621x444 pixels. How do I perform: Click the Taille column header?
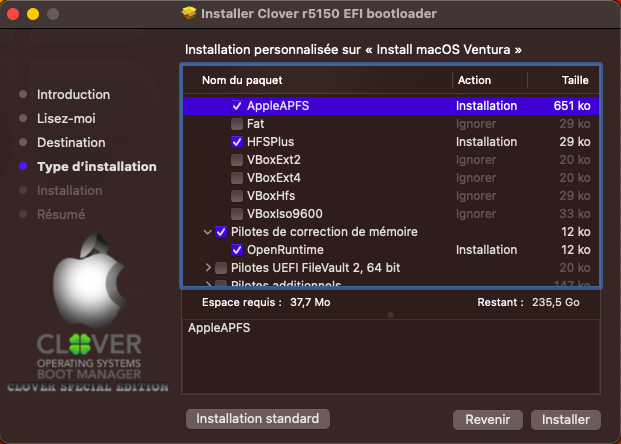(575, 80)
